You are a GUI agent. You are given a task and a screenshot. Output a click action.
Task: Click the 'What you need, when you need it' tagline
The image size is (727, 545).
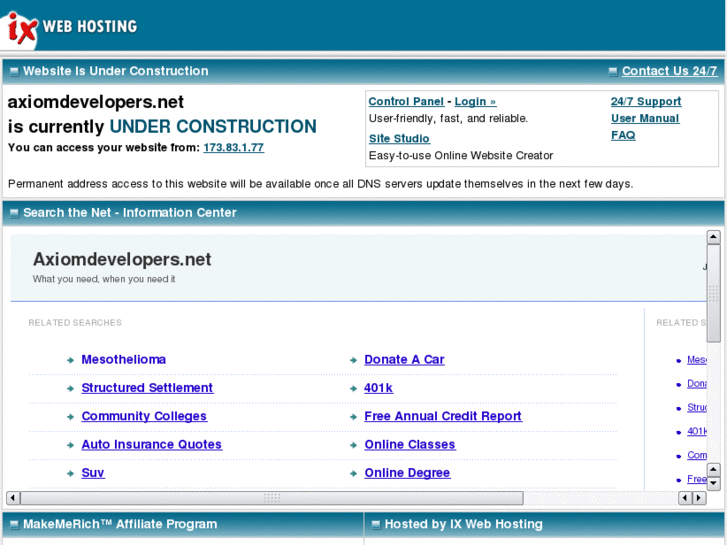(104, 279)
